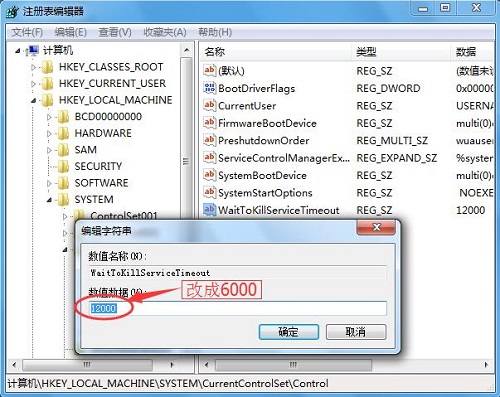Click value pane horizontal scrollbar thumb
The width and height of the screenshot is (500, 397).
[x=293, y=365]
